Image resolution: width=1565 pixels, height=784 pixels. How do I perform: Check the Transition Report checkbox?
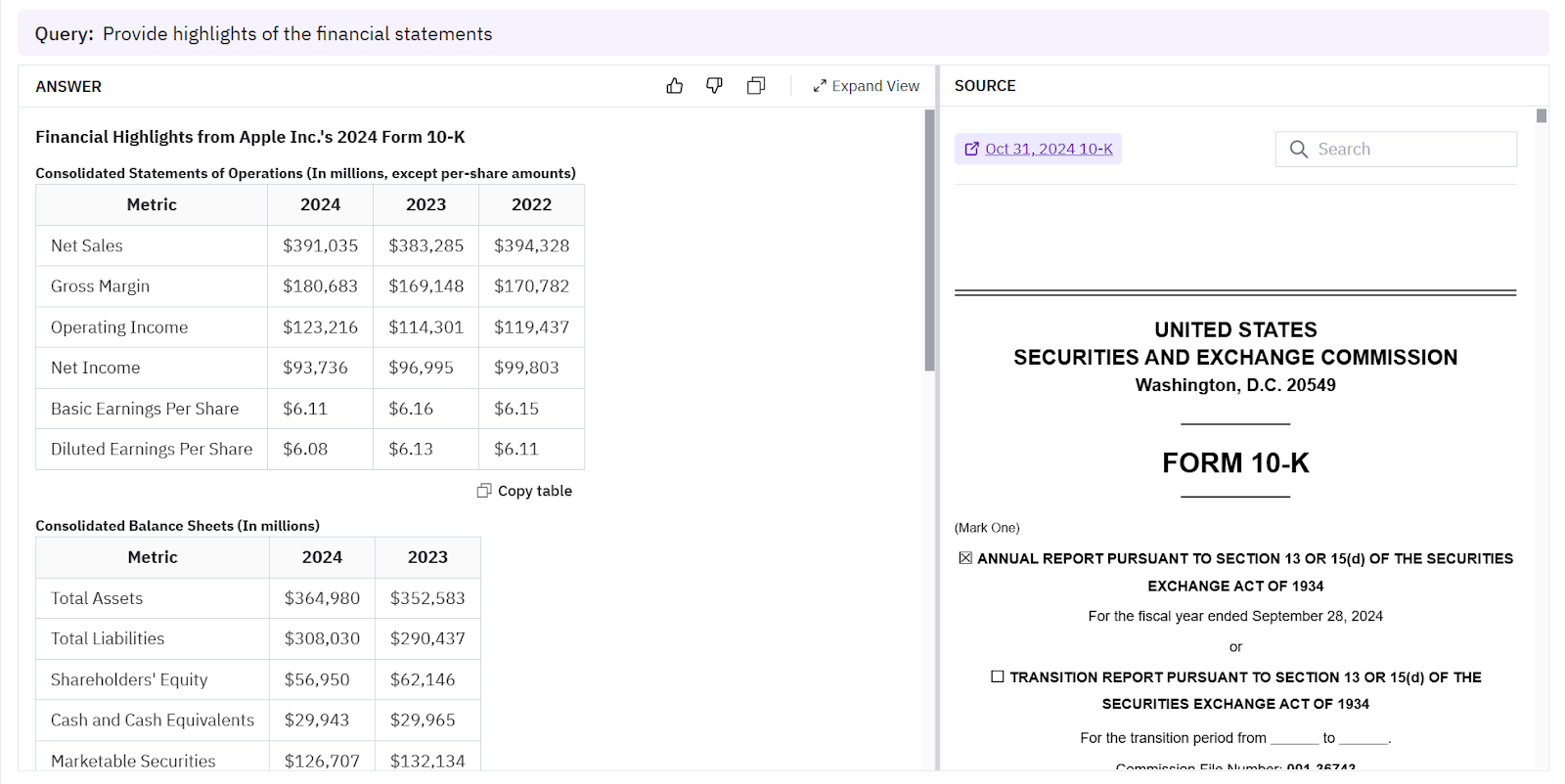point(997,676)
